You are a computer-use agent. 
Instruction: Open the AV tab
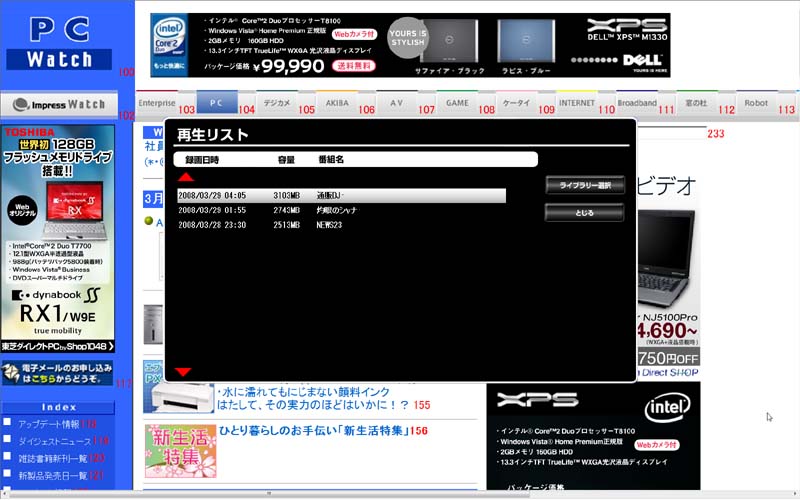(396, 103)
